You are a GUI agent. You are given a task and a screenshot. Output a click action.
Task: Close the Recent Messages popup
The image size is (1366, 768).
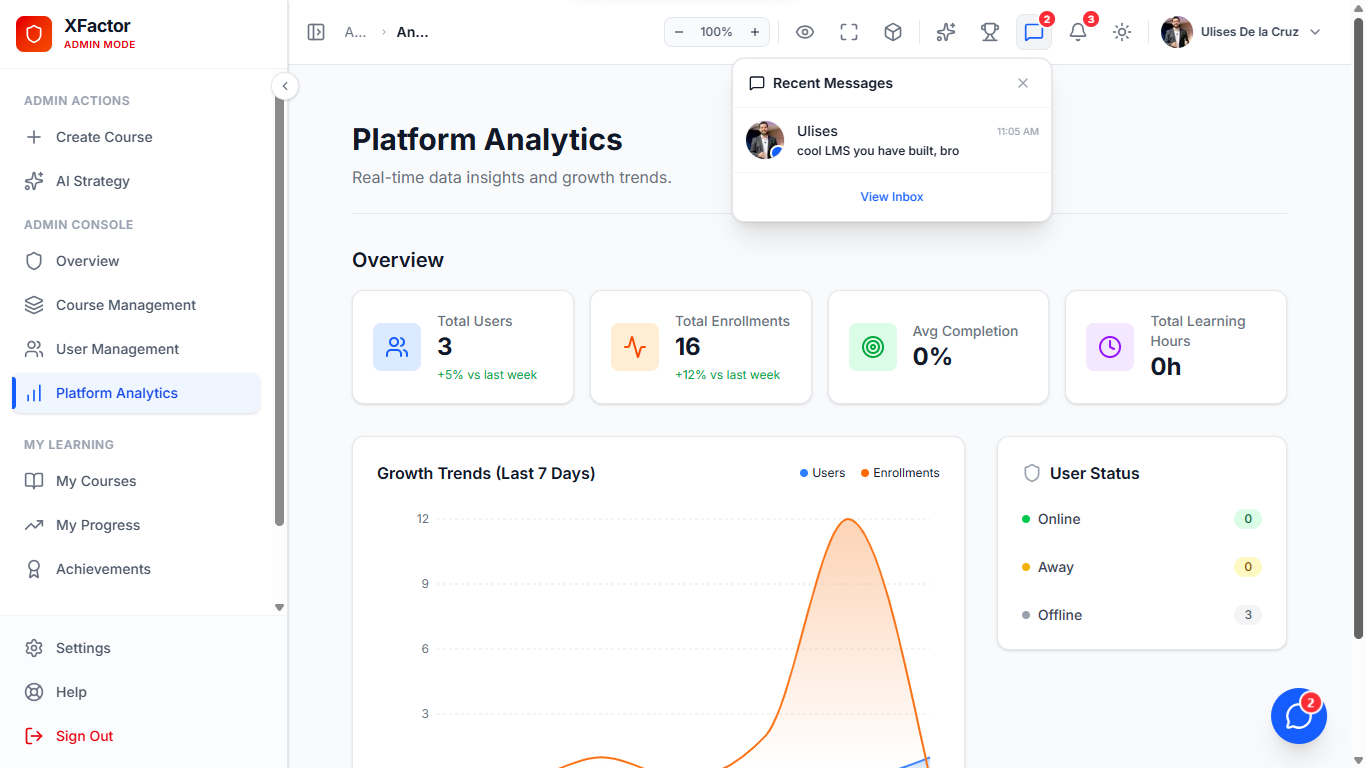(1023, 83)
